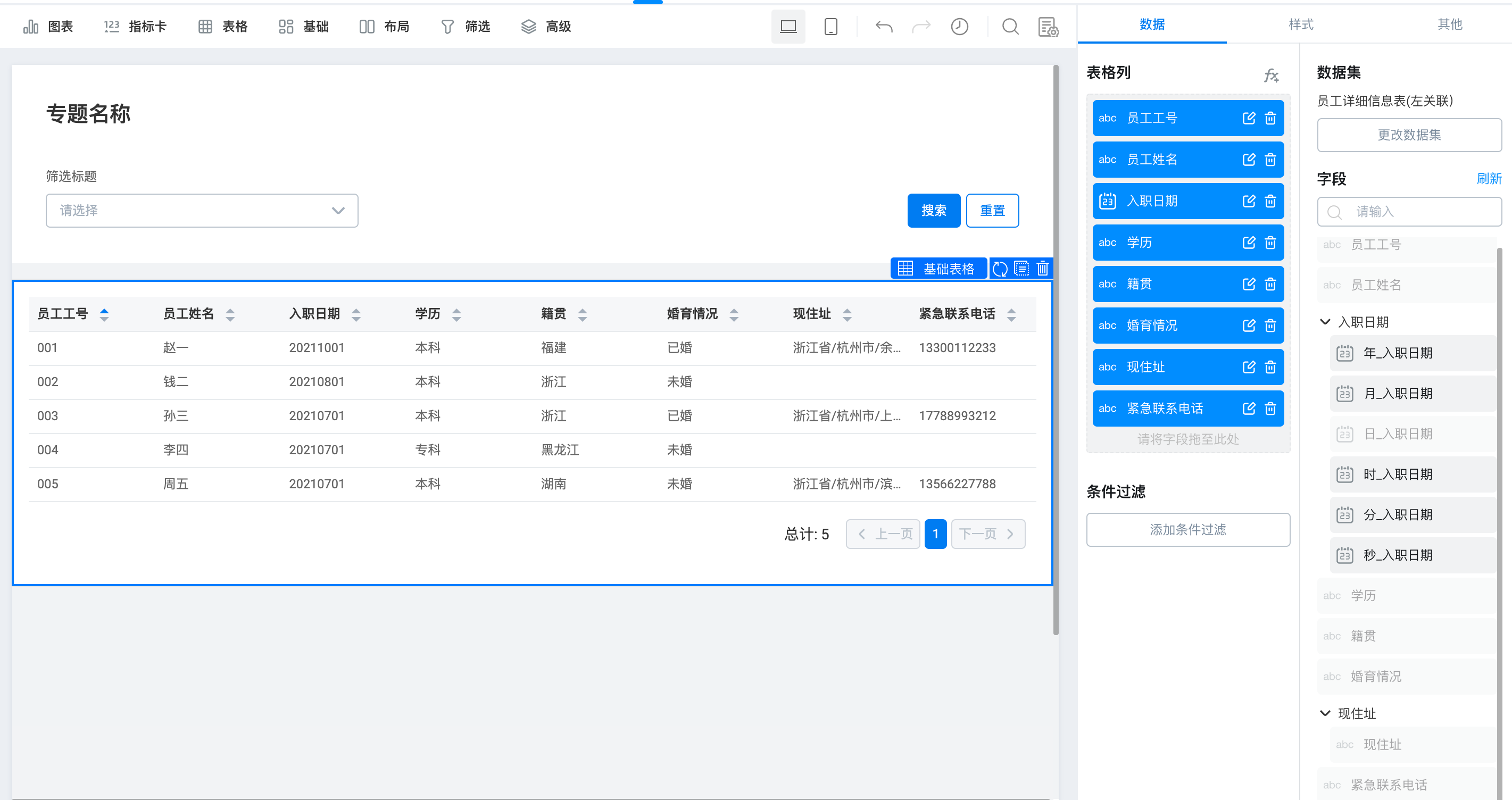Open the history clock icon
This screenshot has width=1512, height=800.
pos(959,27)
